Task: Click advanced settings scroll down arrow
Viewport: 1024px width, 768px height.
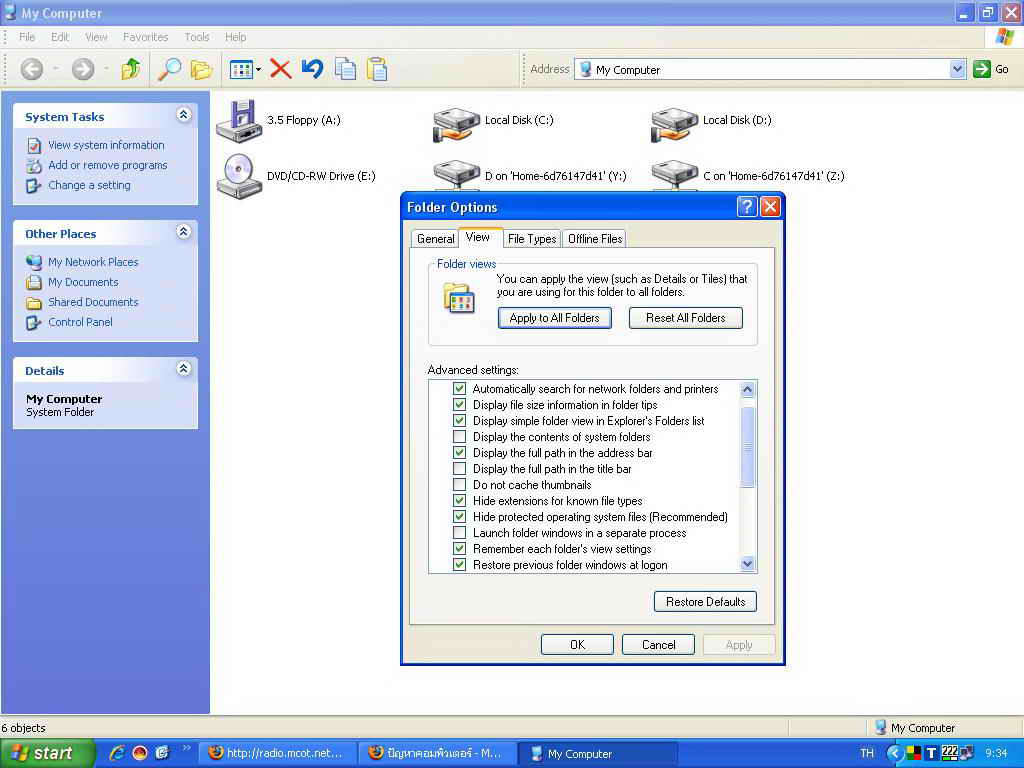Action: 748,564
